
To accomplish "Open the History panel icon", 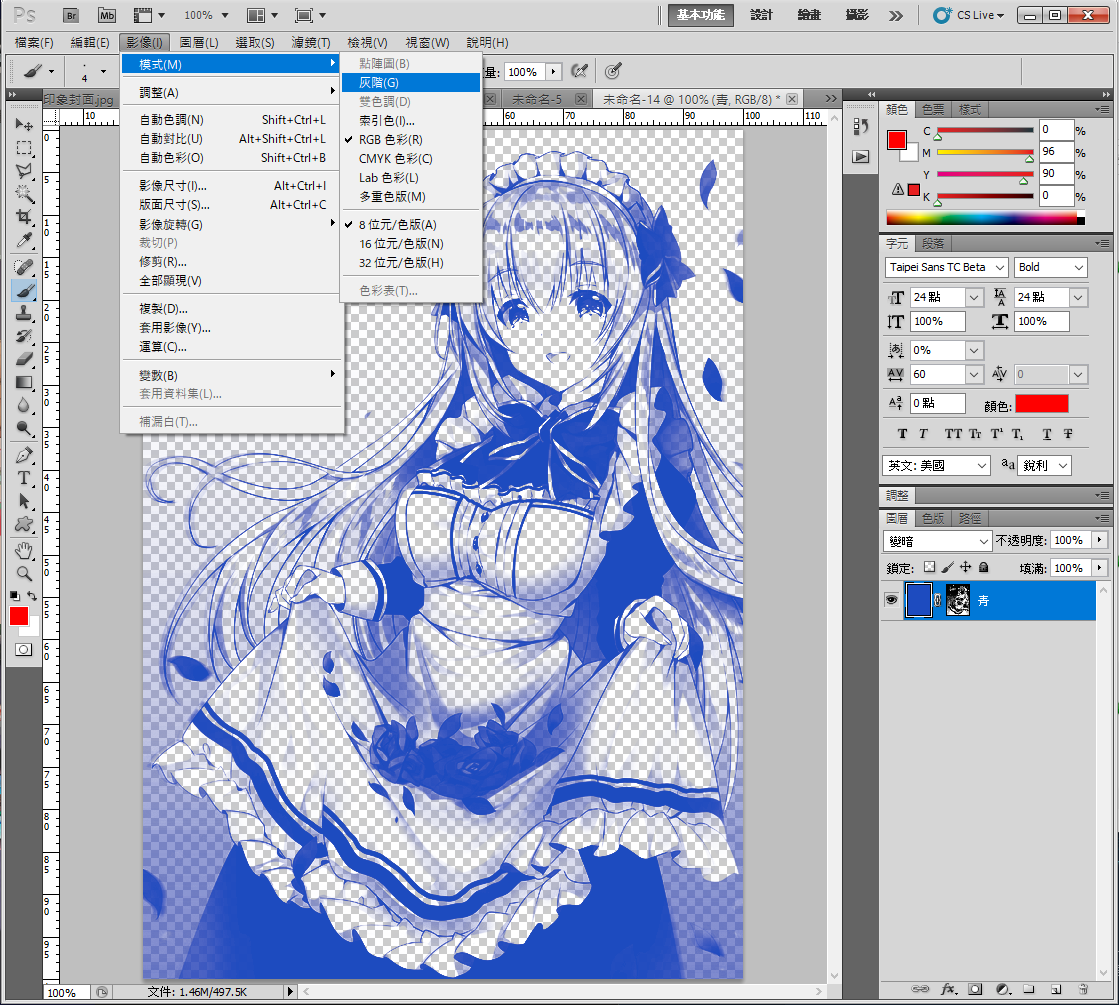I will [x=861, y=127].
